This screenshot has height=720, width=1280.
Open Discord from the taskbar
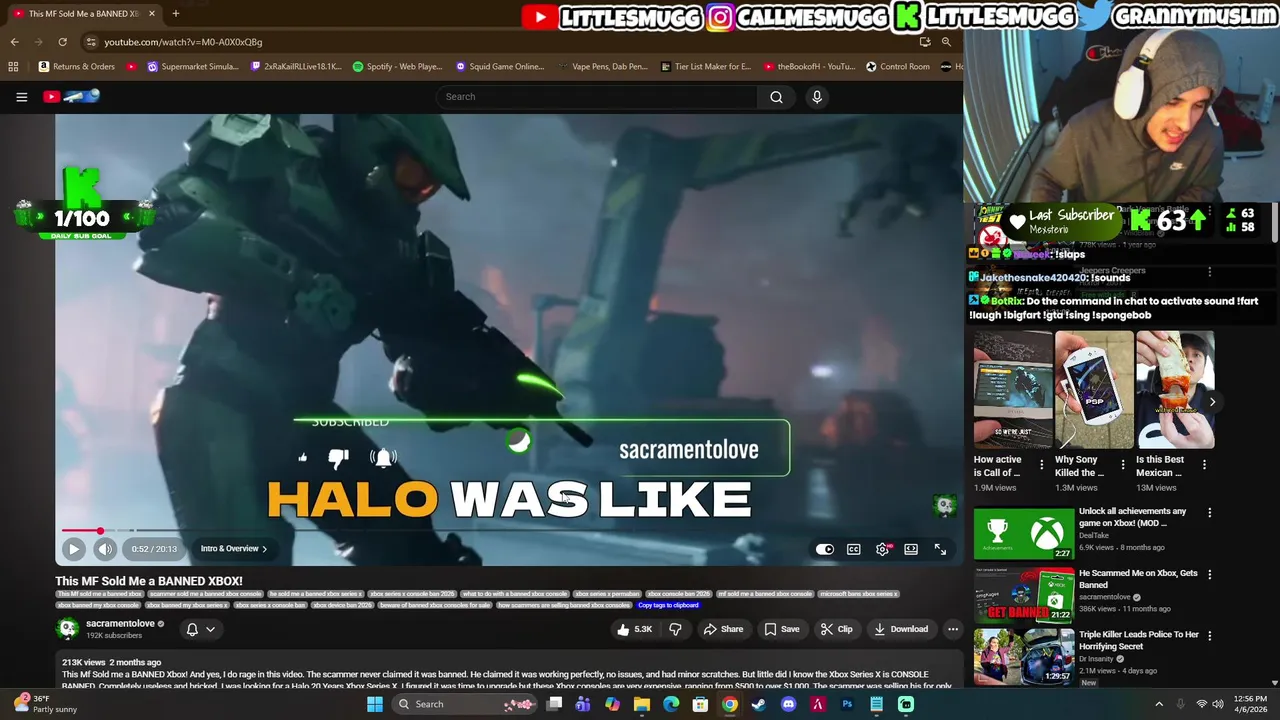pyautogui.click(x=788, y=704)
